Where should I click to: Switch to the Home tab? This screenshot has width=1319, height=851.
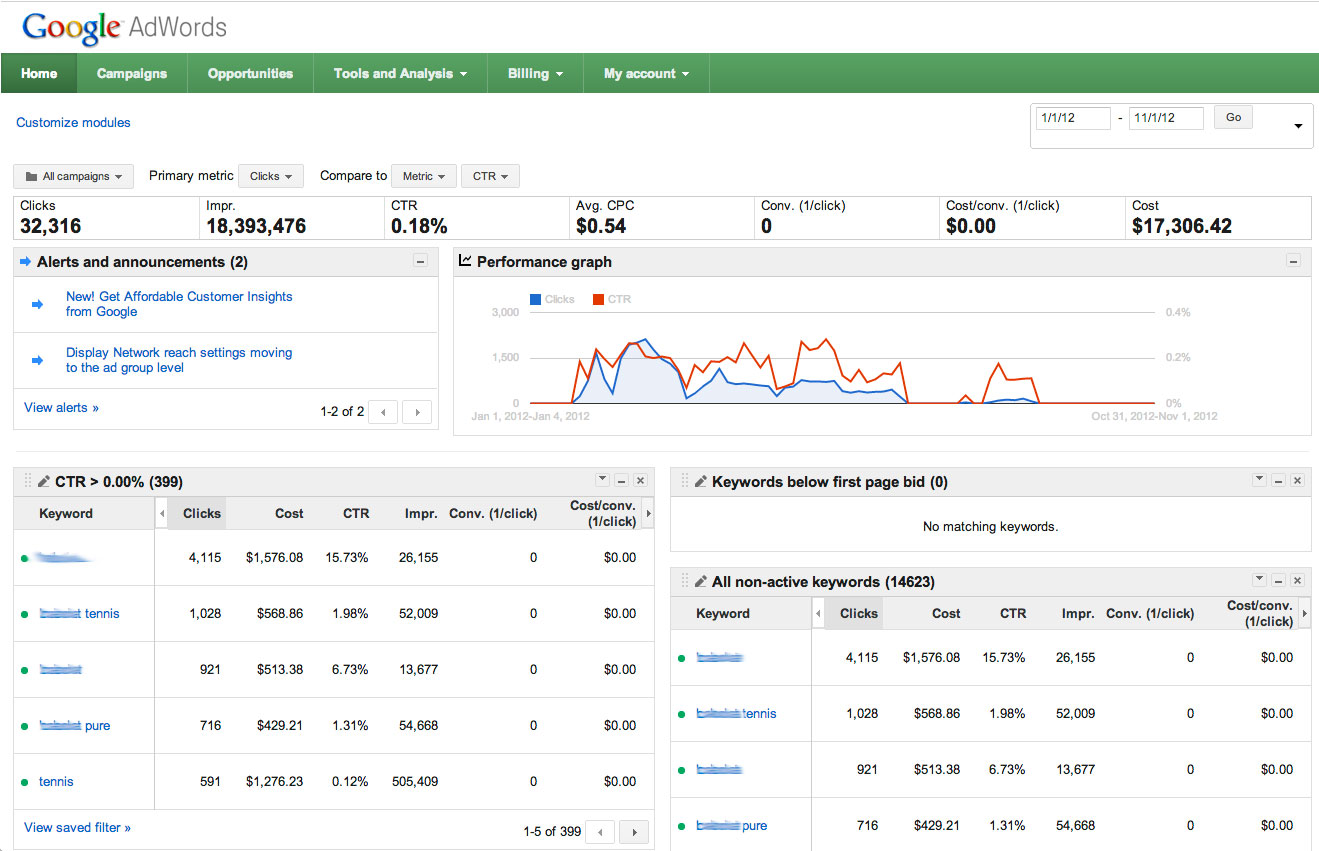pos(39,73)
